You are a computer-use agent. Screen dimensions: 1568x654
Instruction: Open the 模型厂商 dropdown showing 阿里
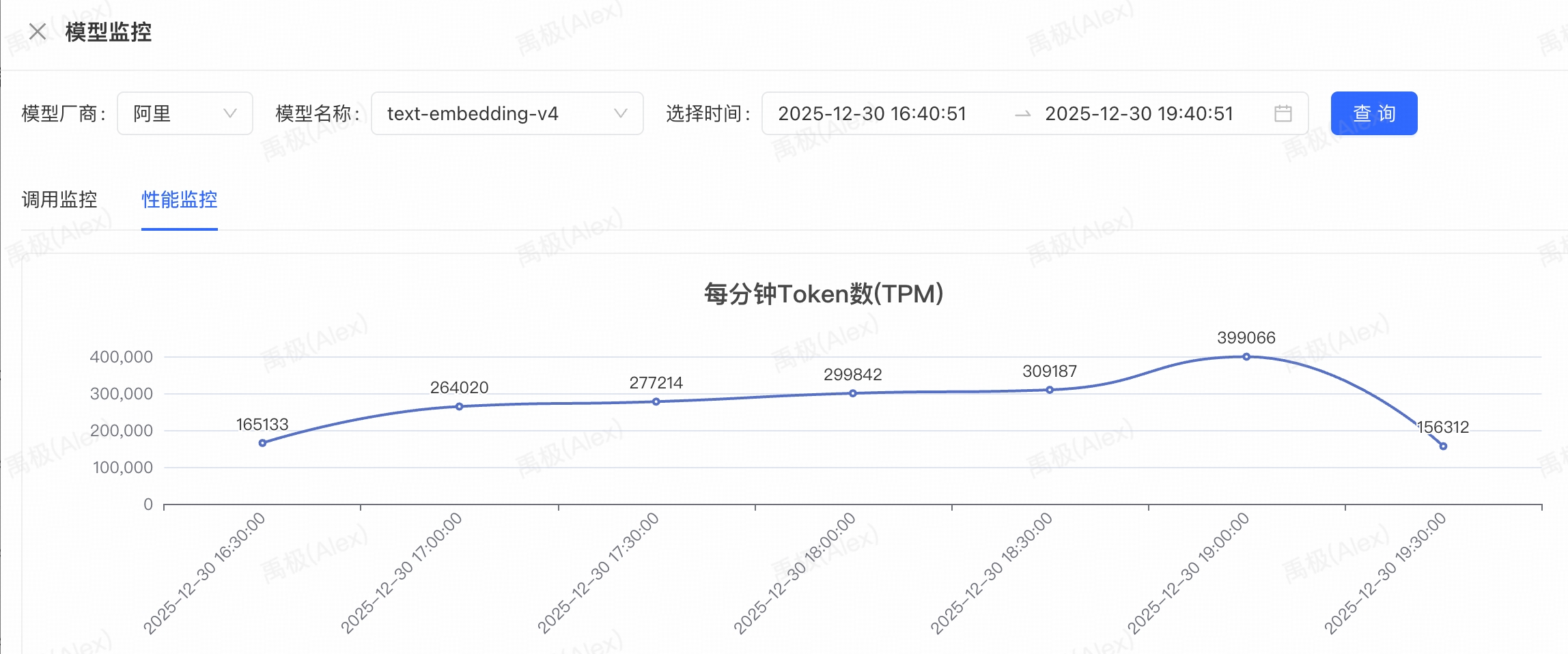[x=184, y=113]
